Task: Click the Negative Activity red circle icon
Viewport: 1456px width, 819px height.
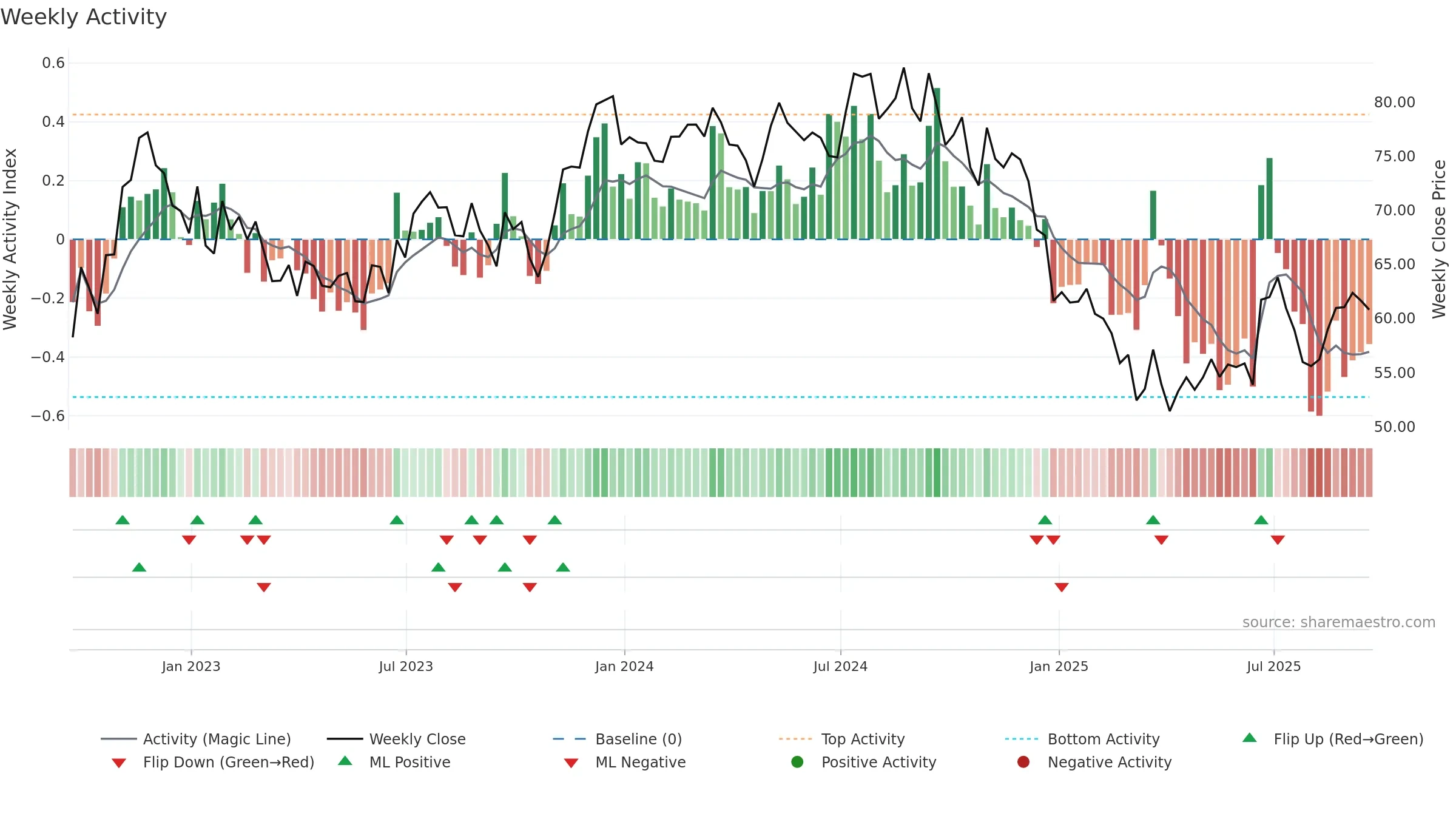Action: pos(1023,762)
